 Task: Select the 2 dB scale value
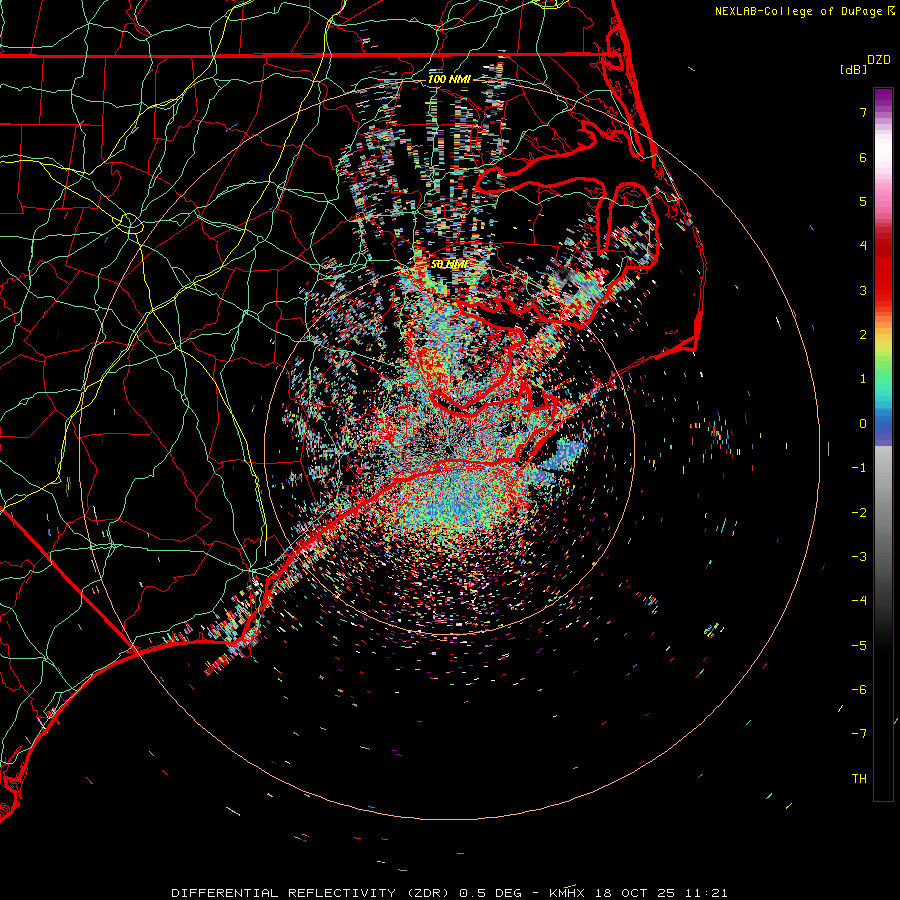tap(863, 335)
